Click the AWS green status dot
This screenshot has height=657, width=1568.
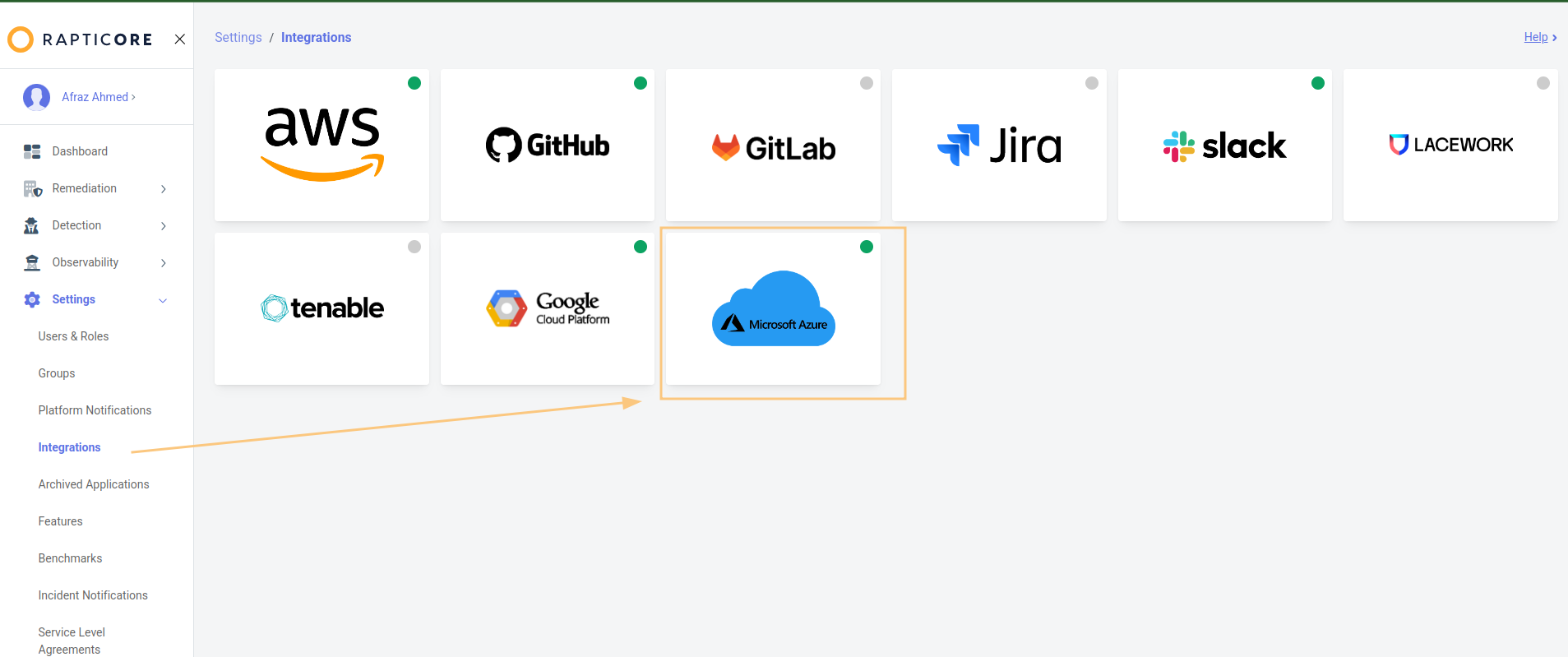(x=414, y=83)
